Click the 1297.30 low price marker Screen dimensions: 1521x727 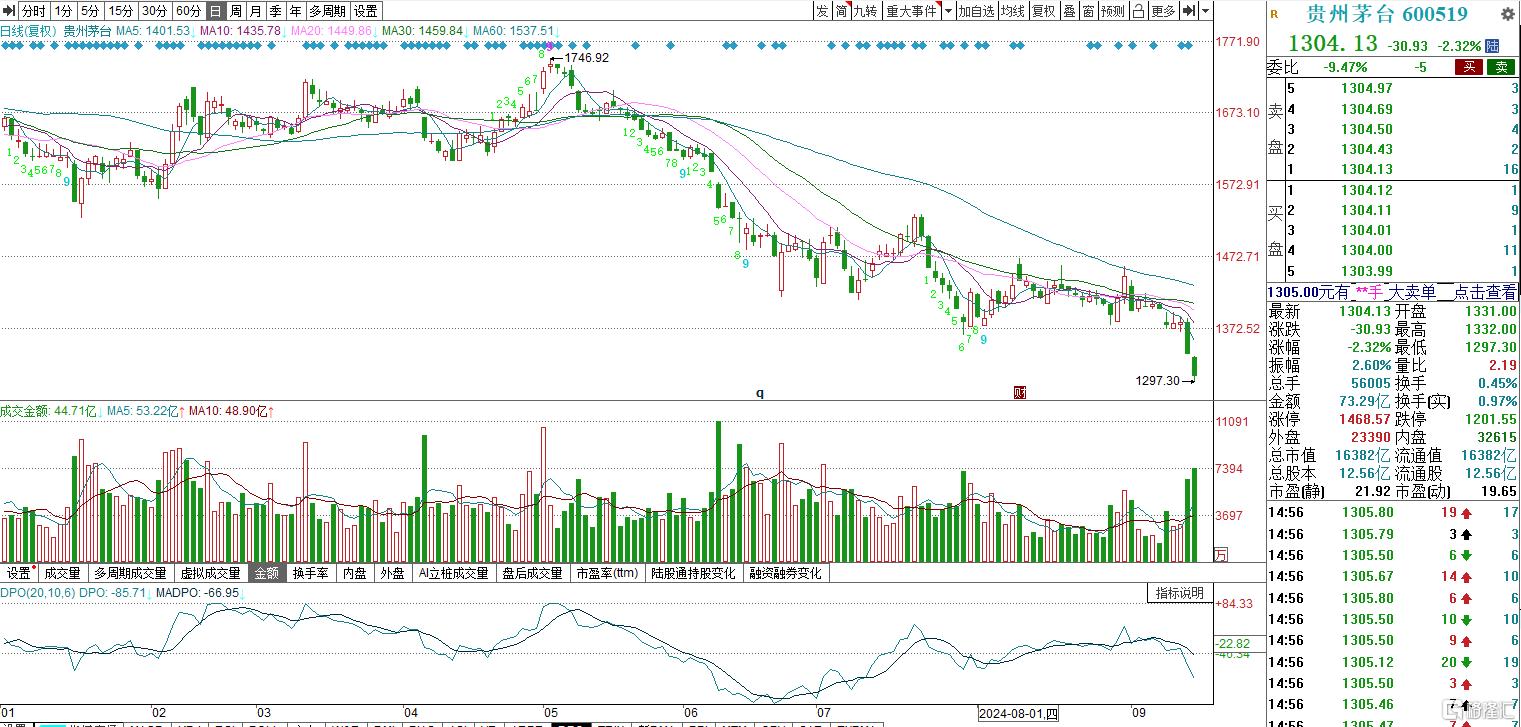point(1158,381)
